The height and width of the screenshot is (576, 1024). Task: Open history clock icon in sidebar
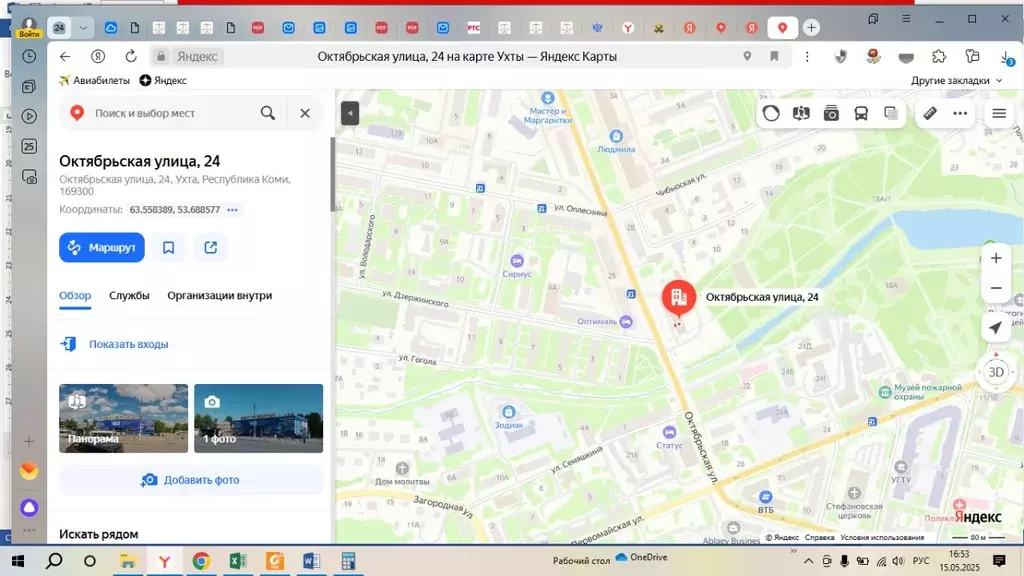(x=29, y=57)
